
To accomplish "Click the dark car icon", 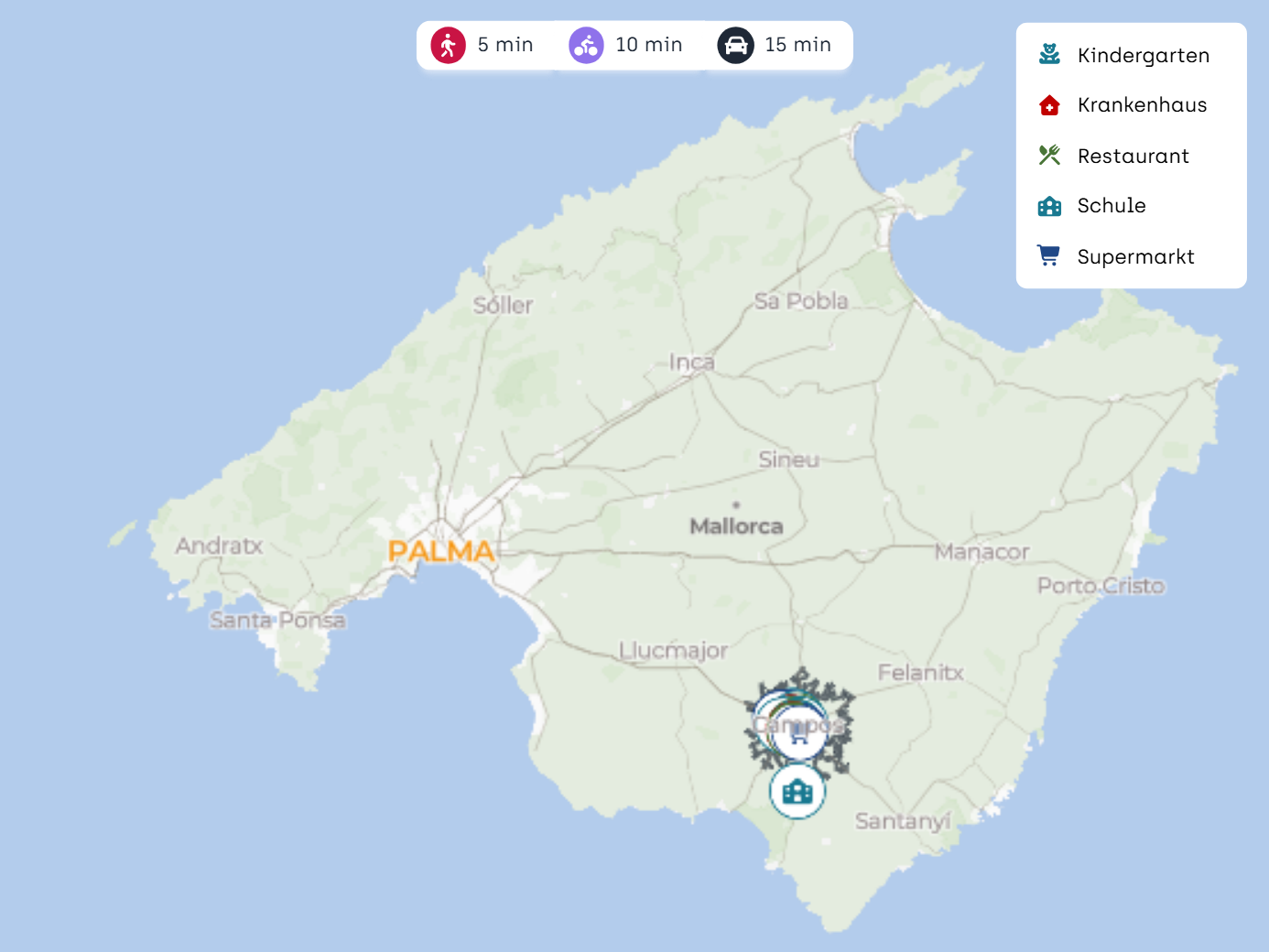I will pos(735,45).
